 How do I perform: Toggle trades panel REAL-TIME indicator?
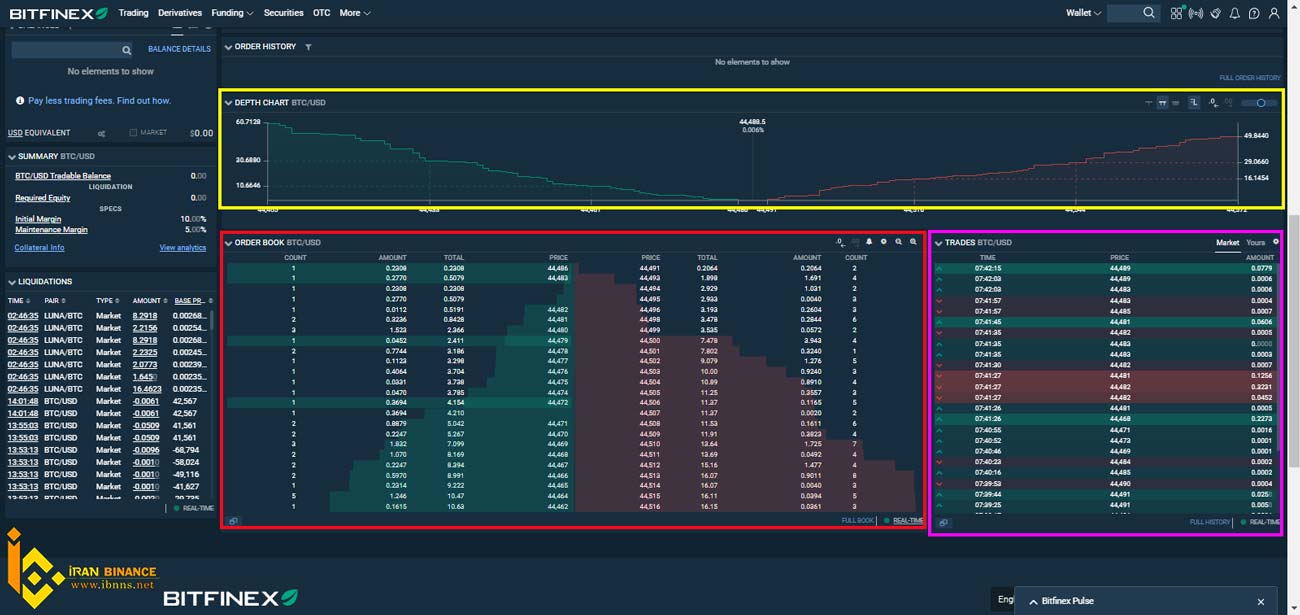1260,522
